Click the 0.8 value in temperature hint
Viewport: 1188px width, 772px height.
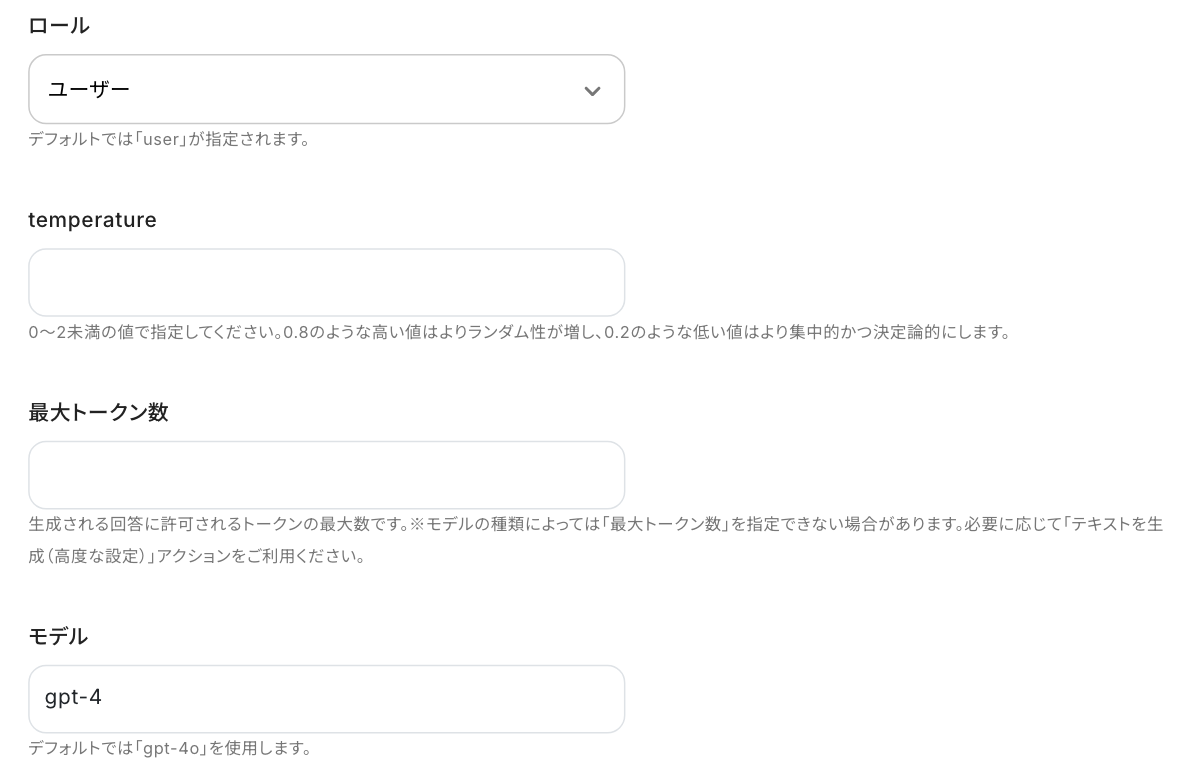point(296,332)
